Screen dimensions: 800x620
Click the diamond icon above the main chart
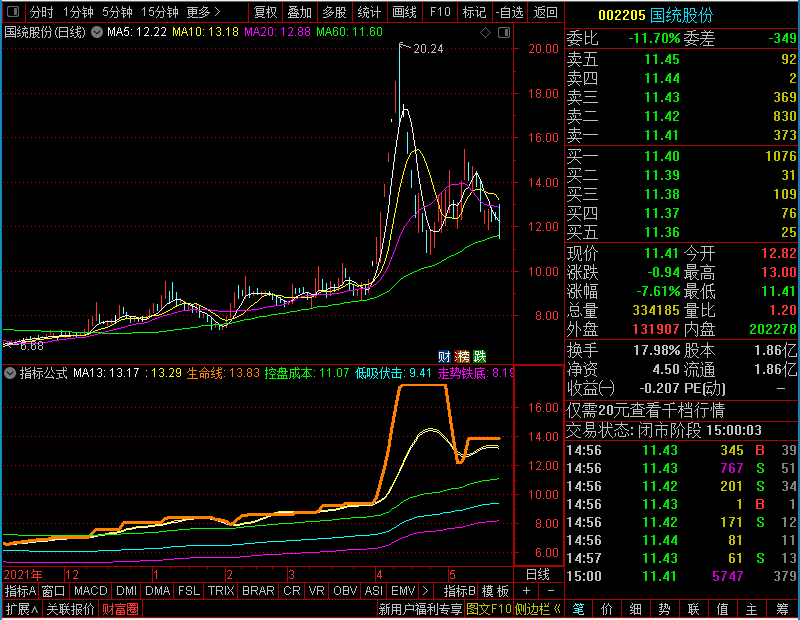[x=485, y=33]
